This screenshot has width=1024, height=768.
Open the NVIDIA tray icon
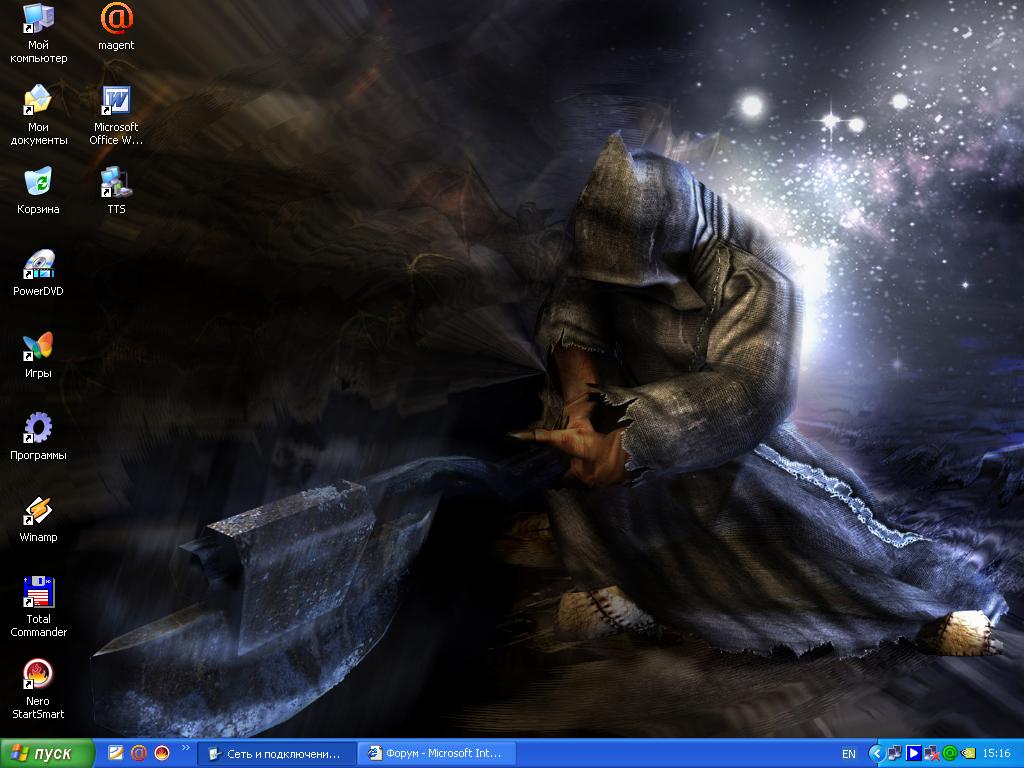[968, 754]
